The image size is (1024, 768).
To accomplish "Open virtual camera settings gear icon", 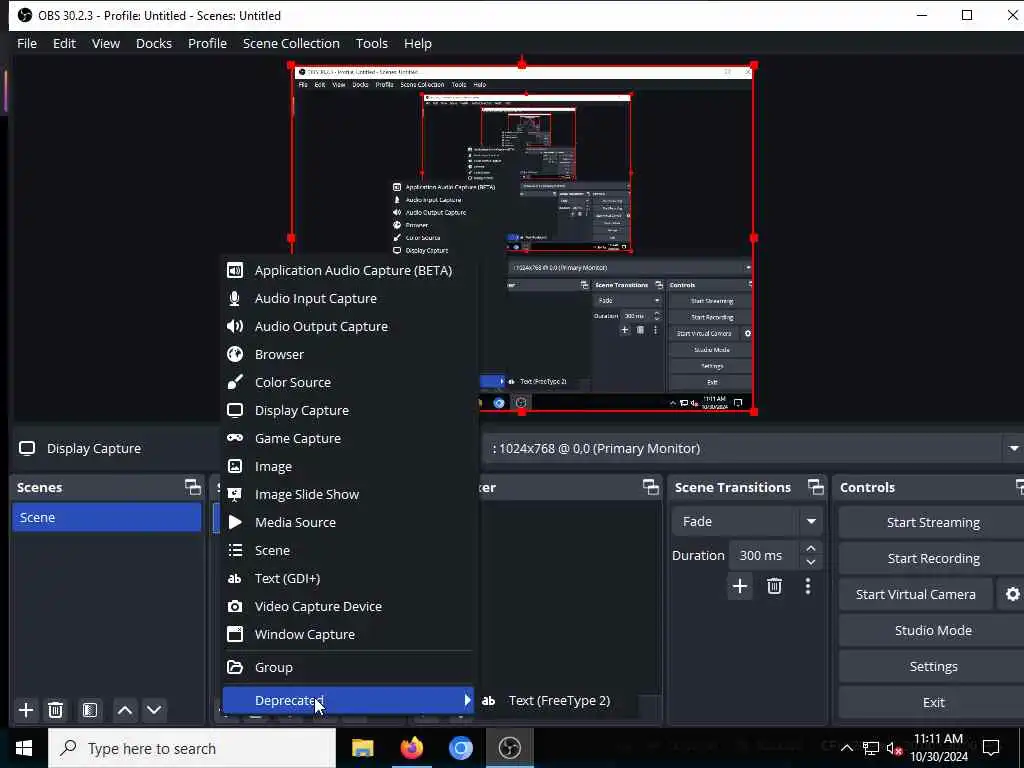I will point(1012,594).
